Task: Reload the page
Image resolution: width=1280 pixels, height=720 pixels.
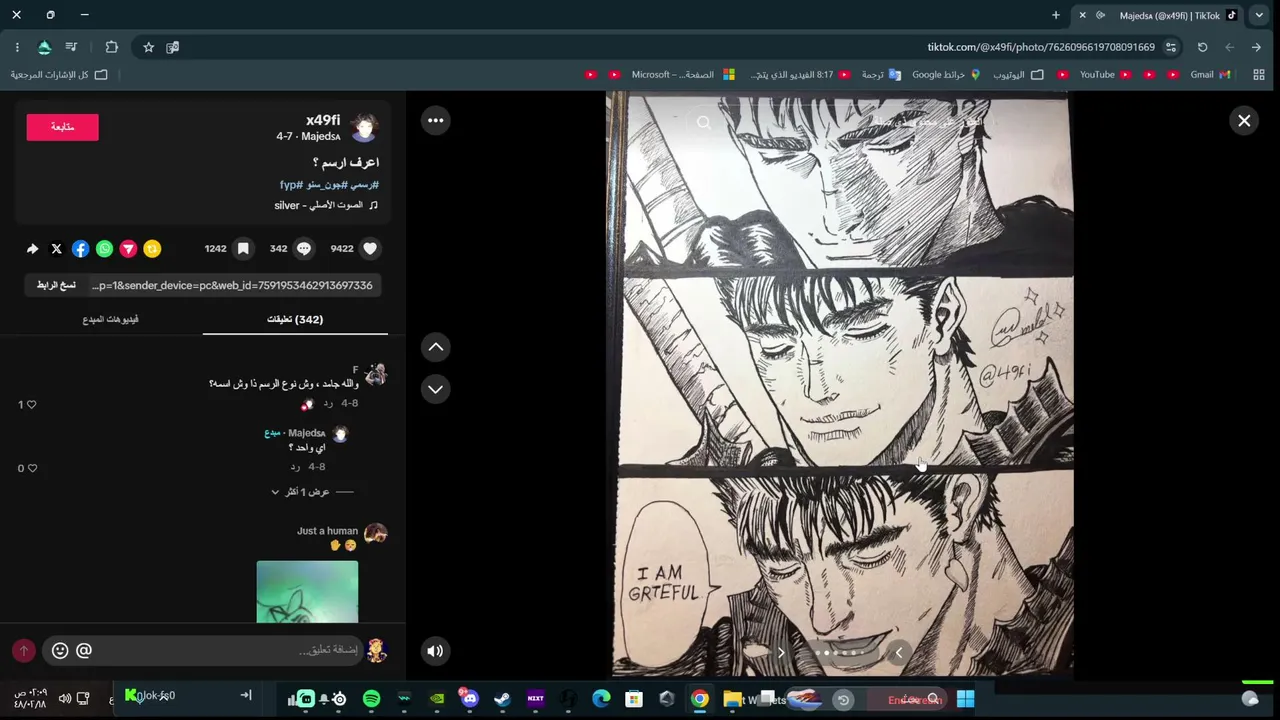Action: click(1202, 47)
